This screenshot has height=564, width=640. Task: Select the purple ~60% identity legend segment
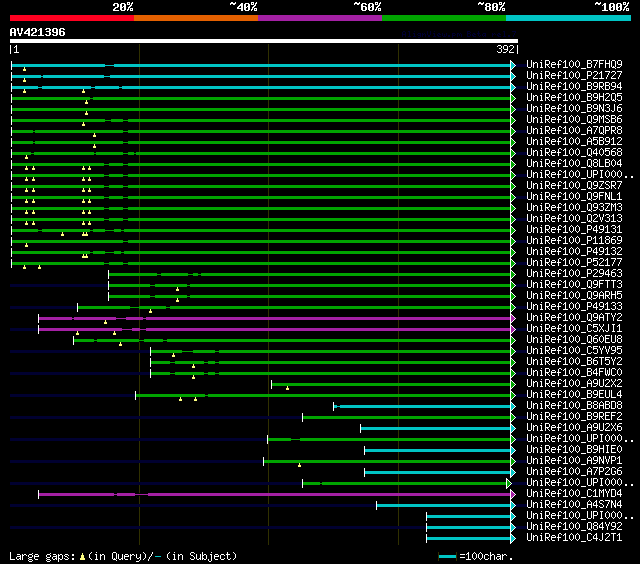click(x=319, y=18)
